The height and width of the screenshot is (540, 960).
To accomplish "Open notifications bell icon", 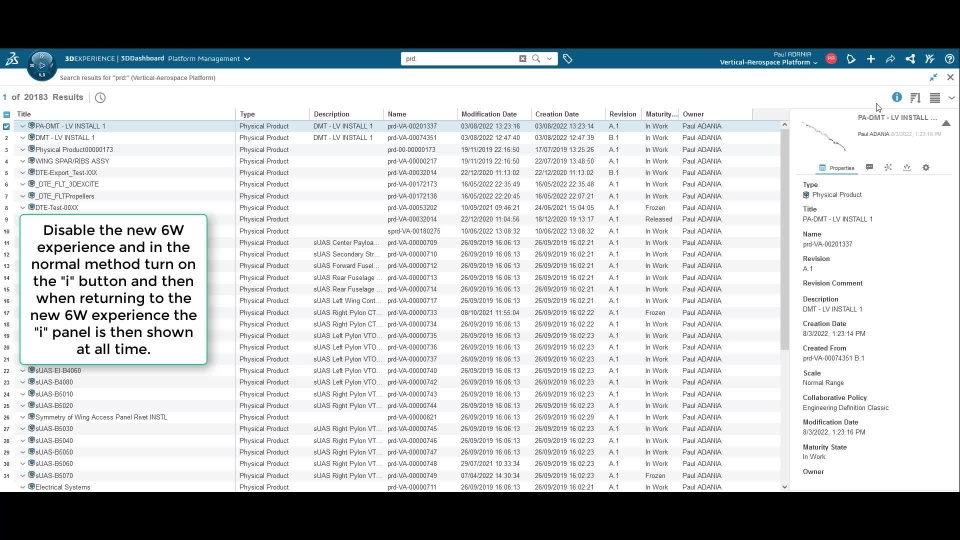I will point(851,59).
